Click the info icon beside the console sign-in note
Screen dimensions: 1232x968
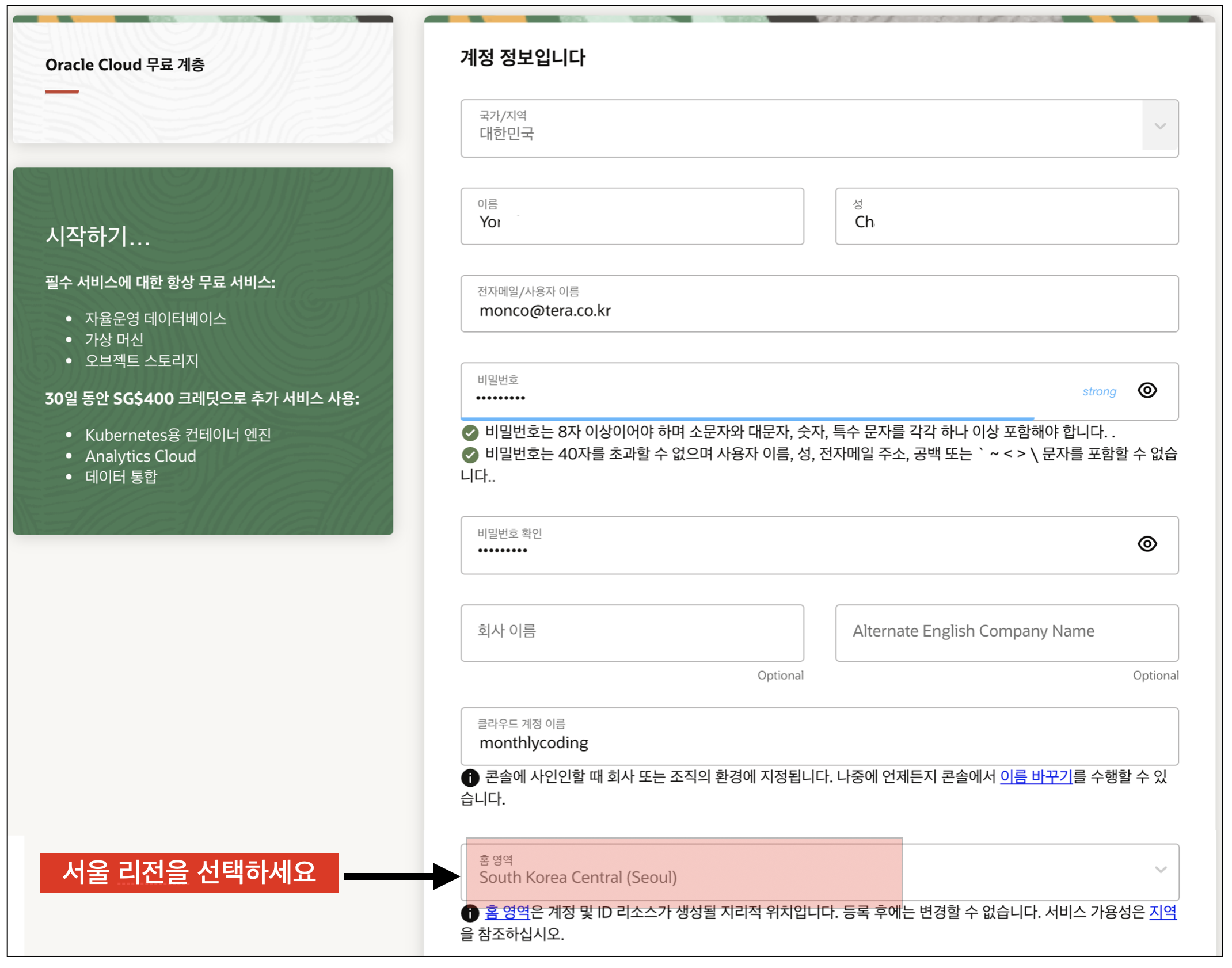coord(470,778)
